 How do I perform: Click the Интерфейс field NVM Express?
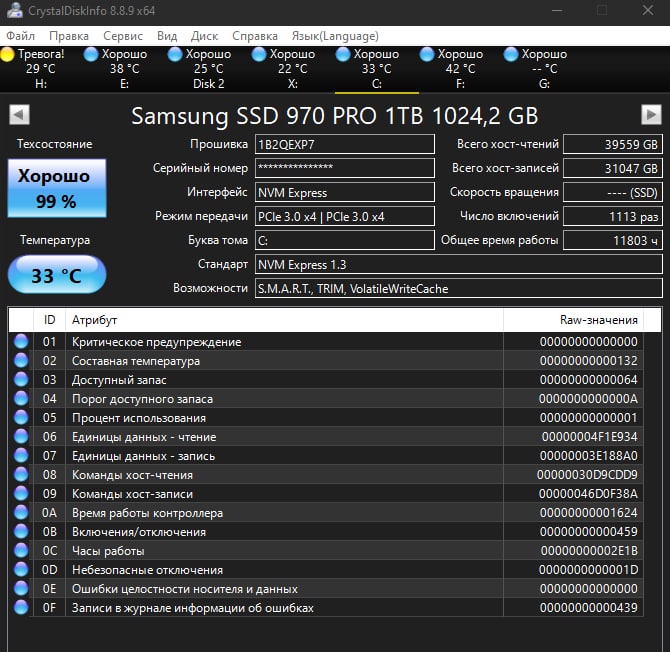pyautogui.click(x=345, y=192)
